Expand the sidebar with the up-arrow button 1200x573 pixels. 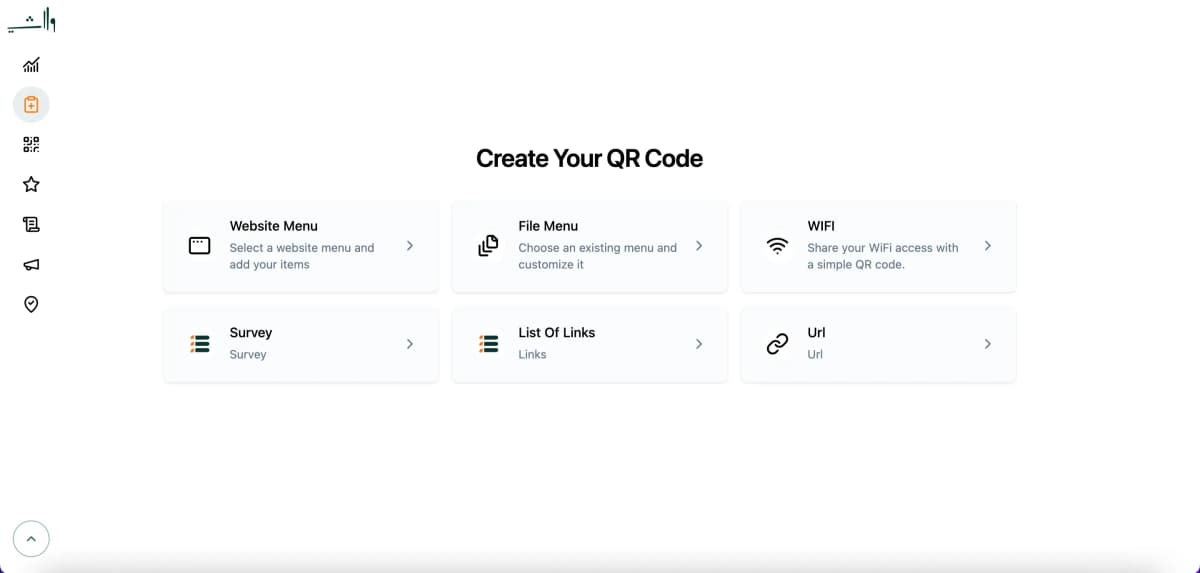click(x=31, y=539)
